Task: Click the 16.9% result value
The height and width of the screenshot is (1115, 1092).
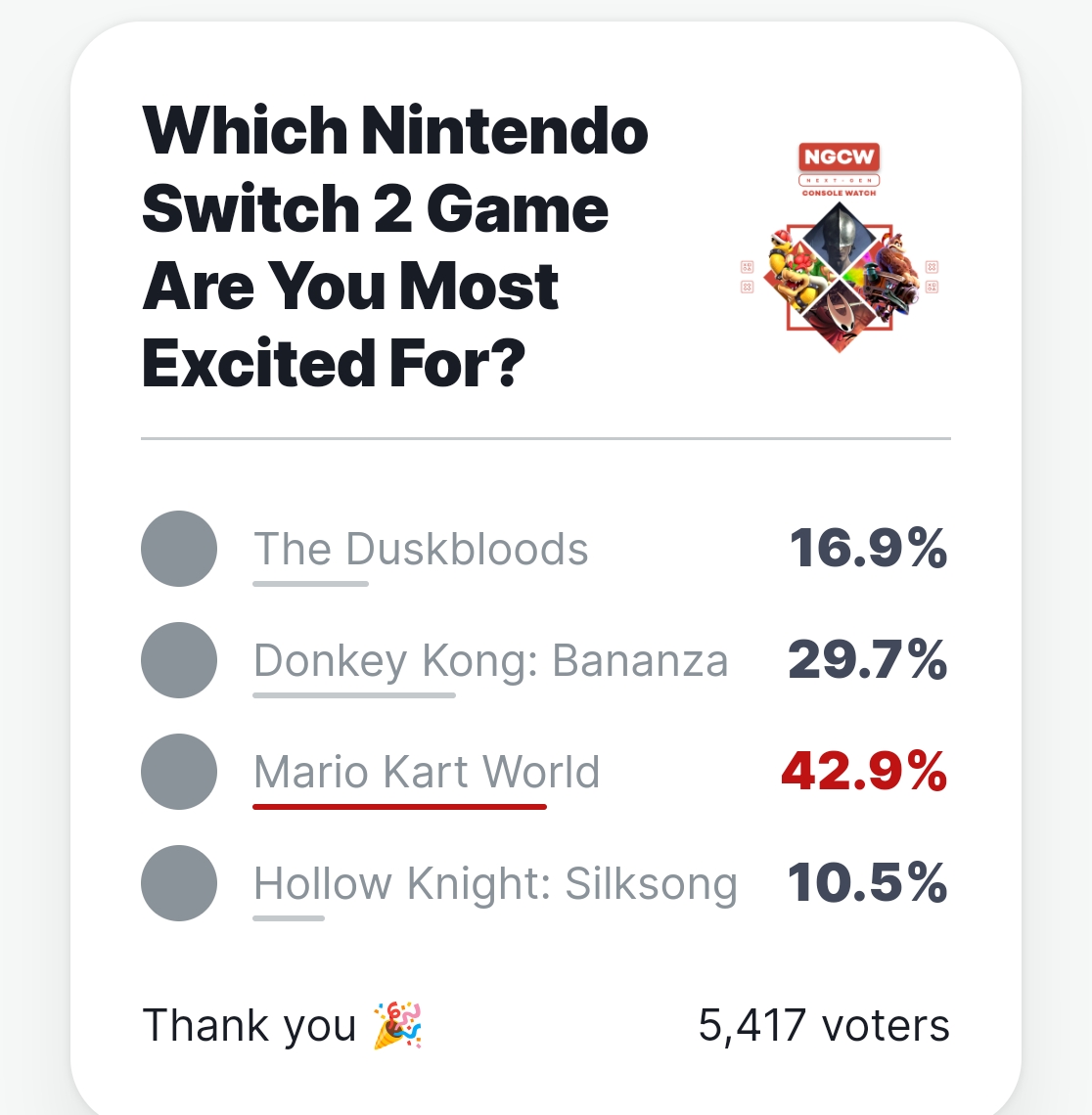Action: pyautogui.click(x=868, y=549)
